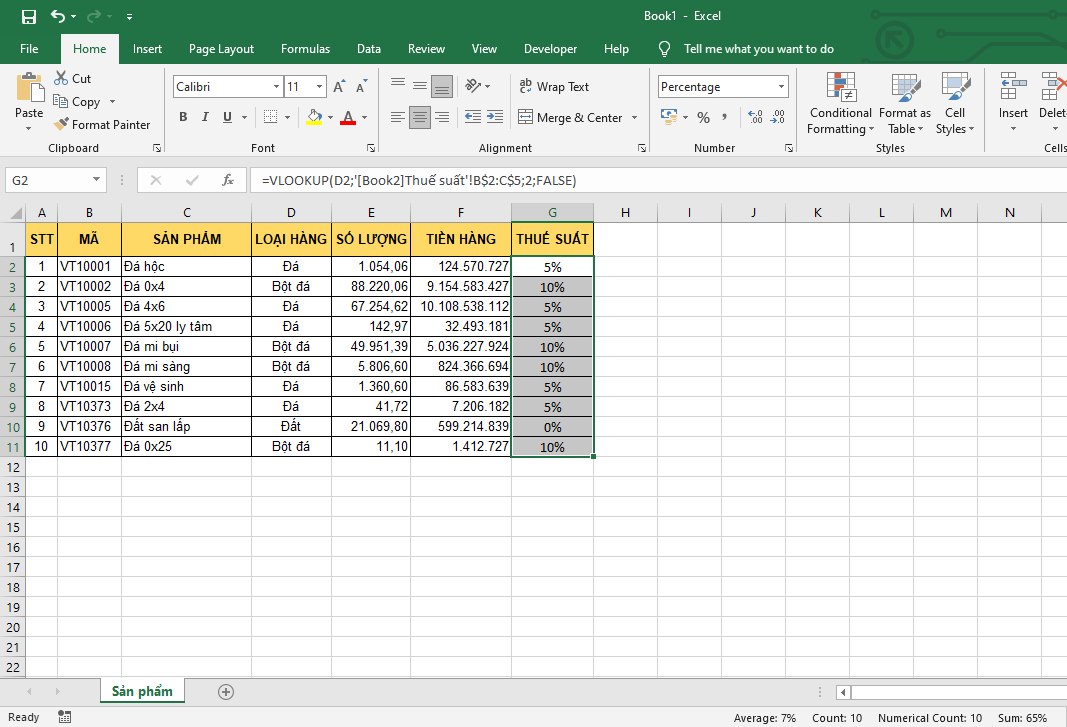This screenshot has width=1067, height=727.
Task: Toggle bold formatting
Action: point(183,118)
